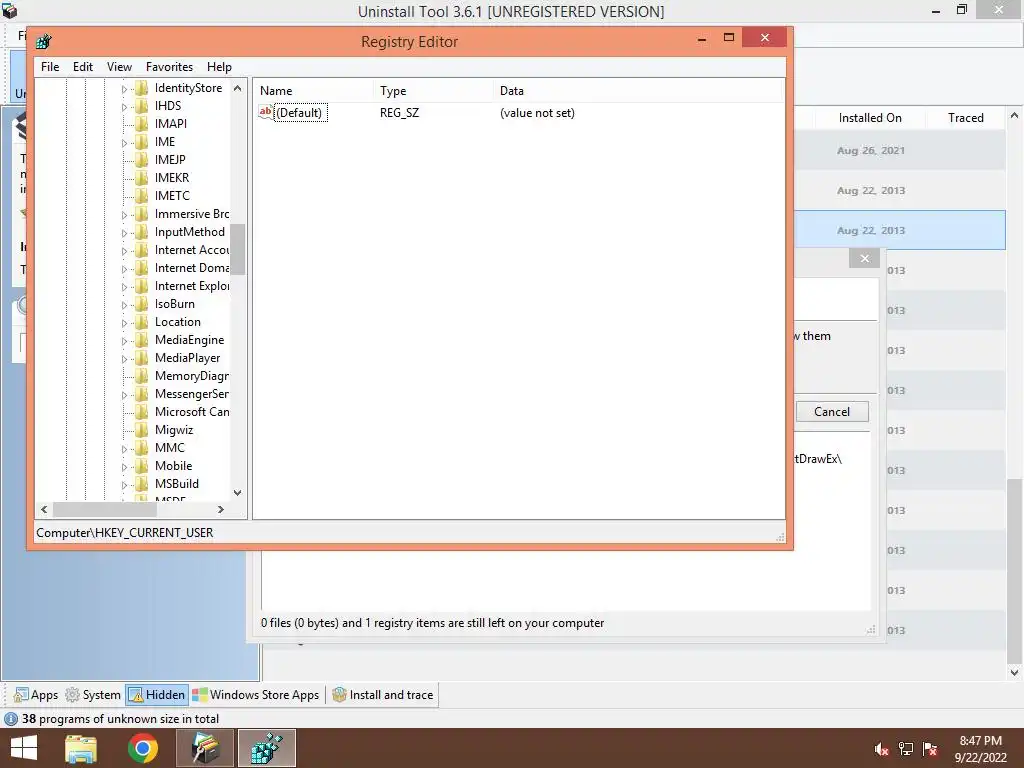Click the Type column header

(x=433, y=91)
